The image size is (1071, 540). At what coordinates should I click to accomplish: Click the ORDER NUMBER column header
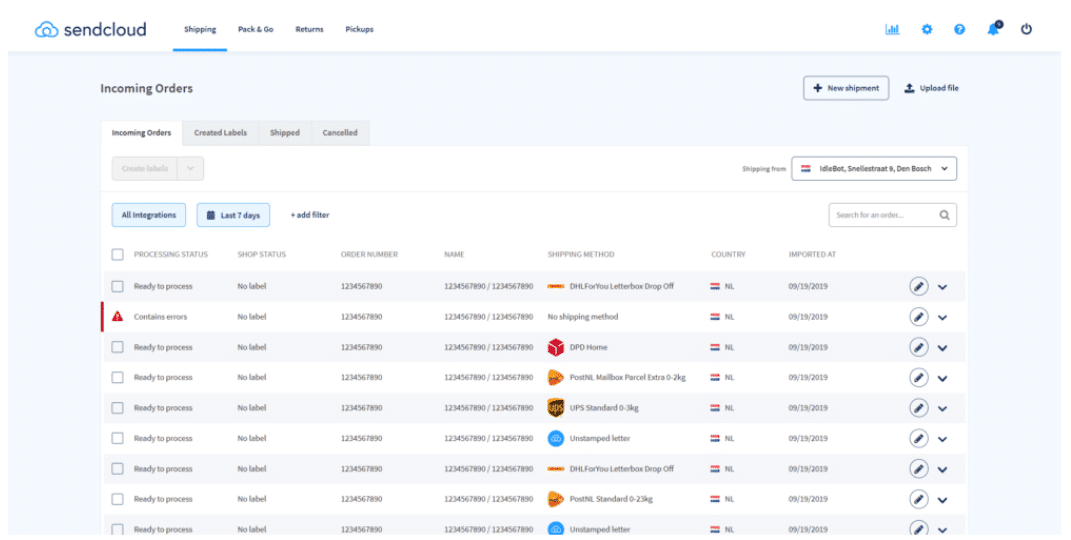coord(370,255)
